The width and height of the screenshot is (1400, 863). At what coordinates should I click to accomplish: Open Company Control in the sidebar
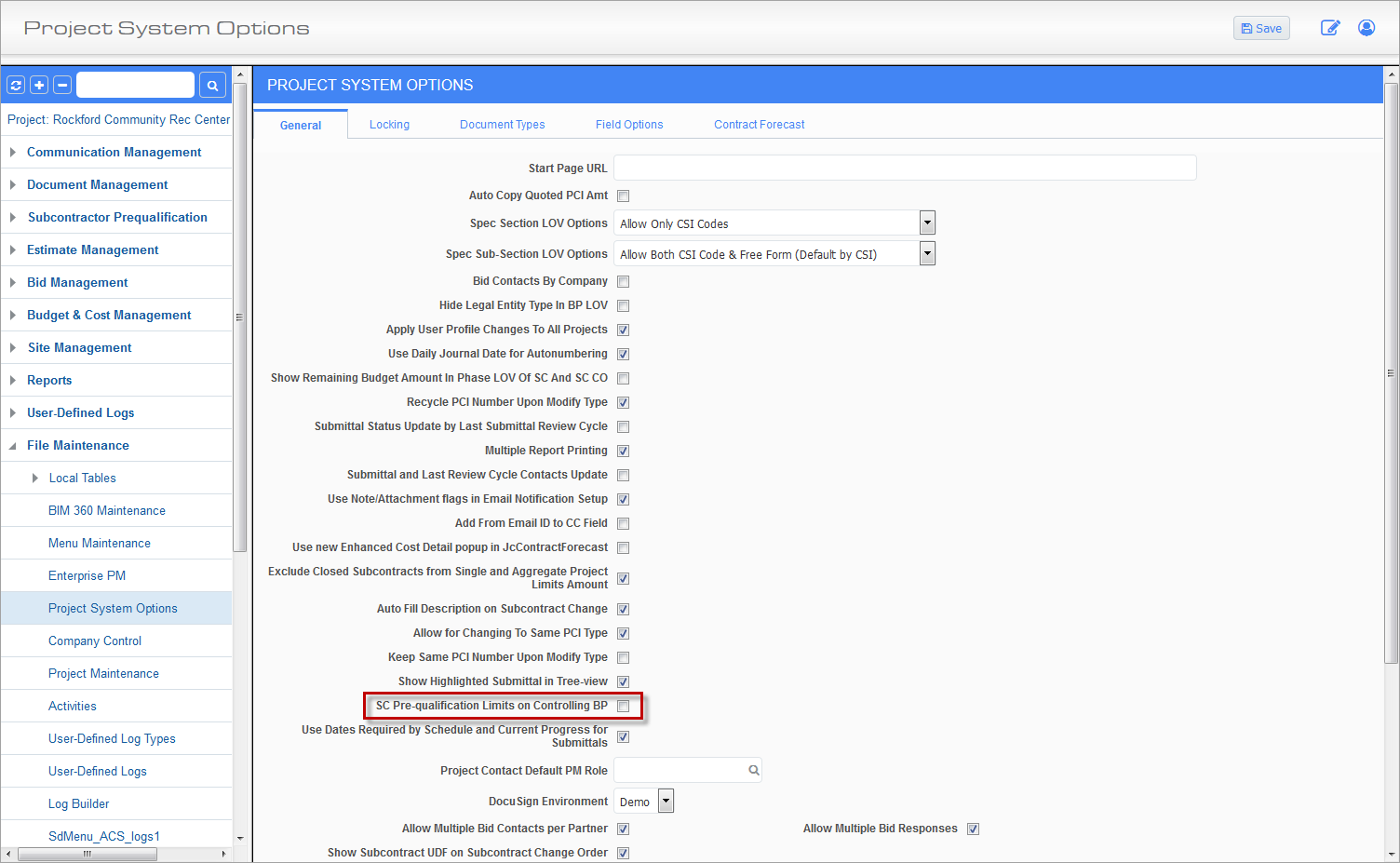95,641
